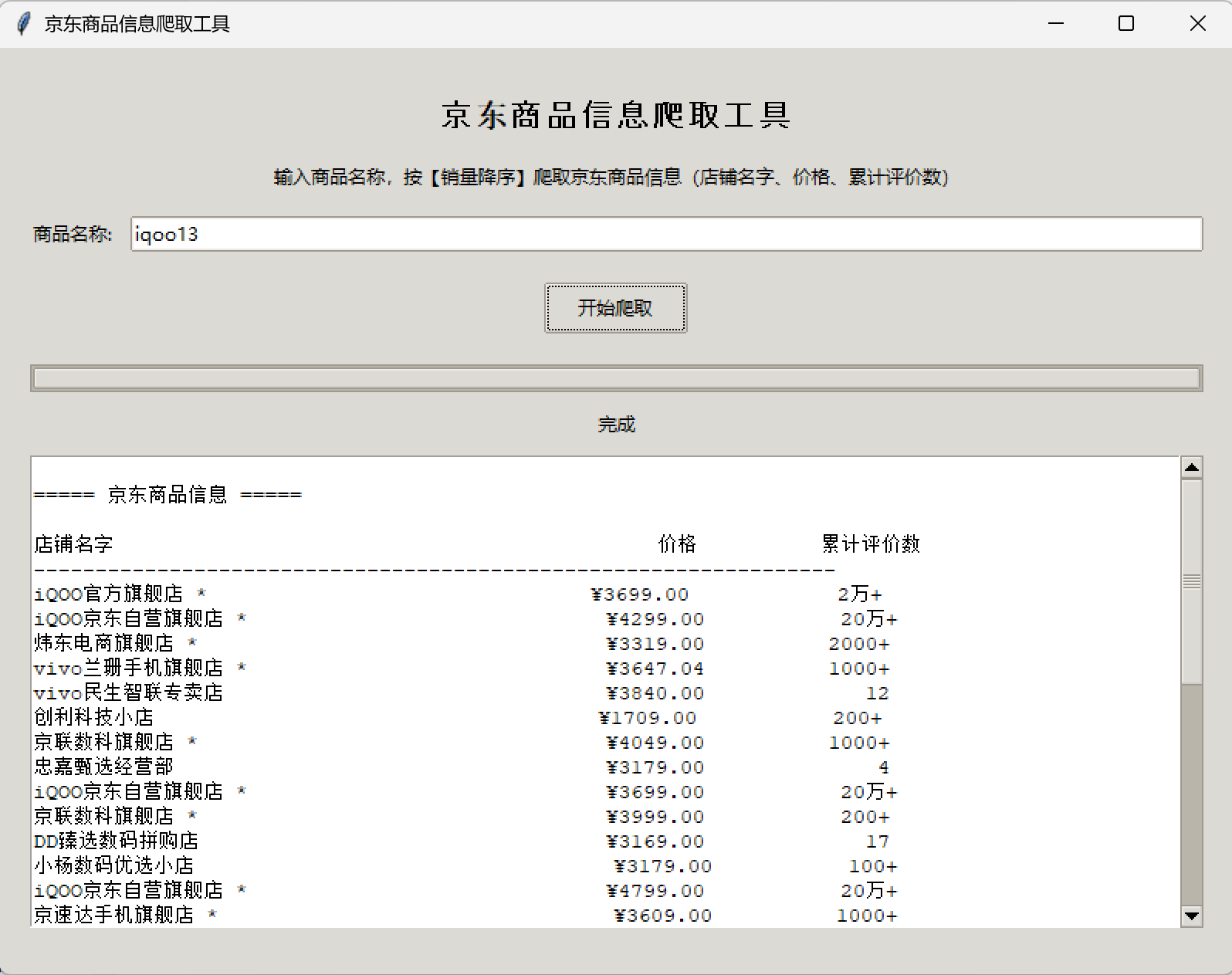Select the 创利科技小店 shop name
Screen dimensions: 1232x975
click(x=93, y=717)
